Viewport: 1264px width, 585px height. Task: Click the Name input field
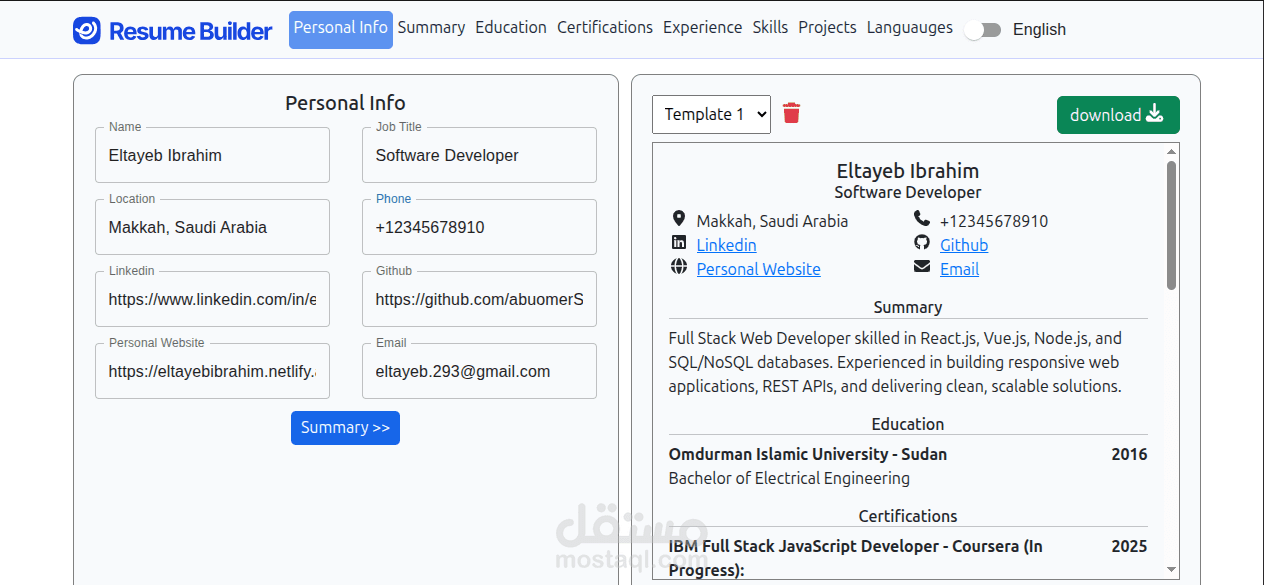(212, 155)
